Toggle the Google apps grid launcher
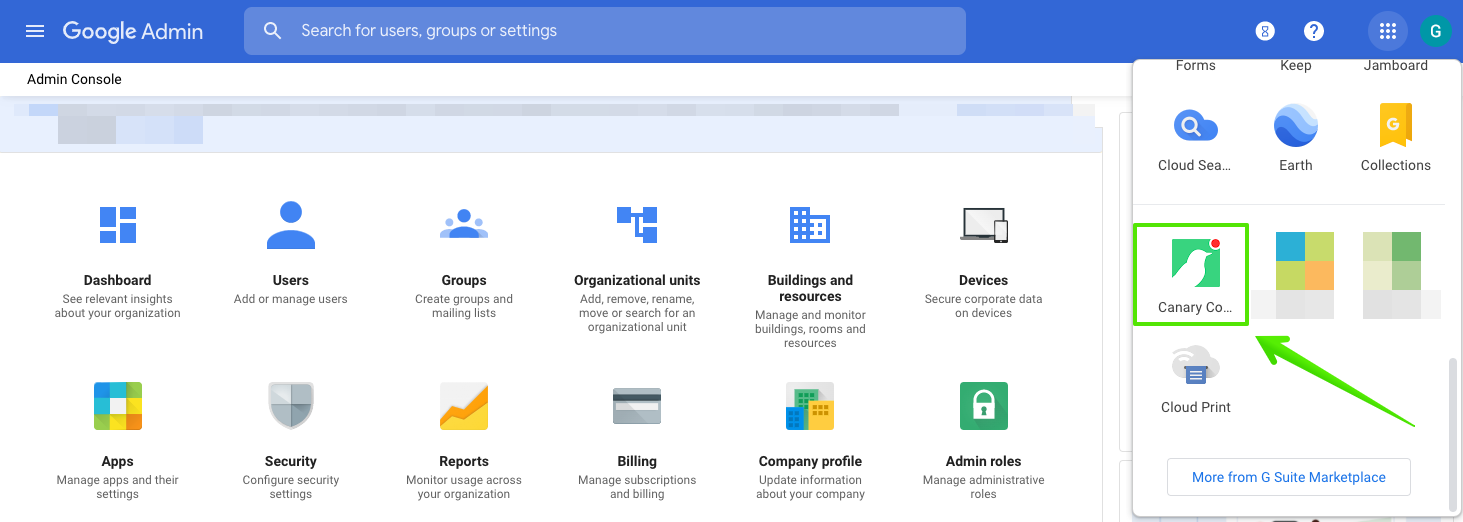Screen dimensions: 1463x522 1387,31
